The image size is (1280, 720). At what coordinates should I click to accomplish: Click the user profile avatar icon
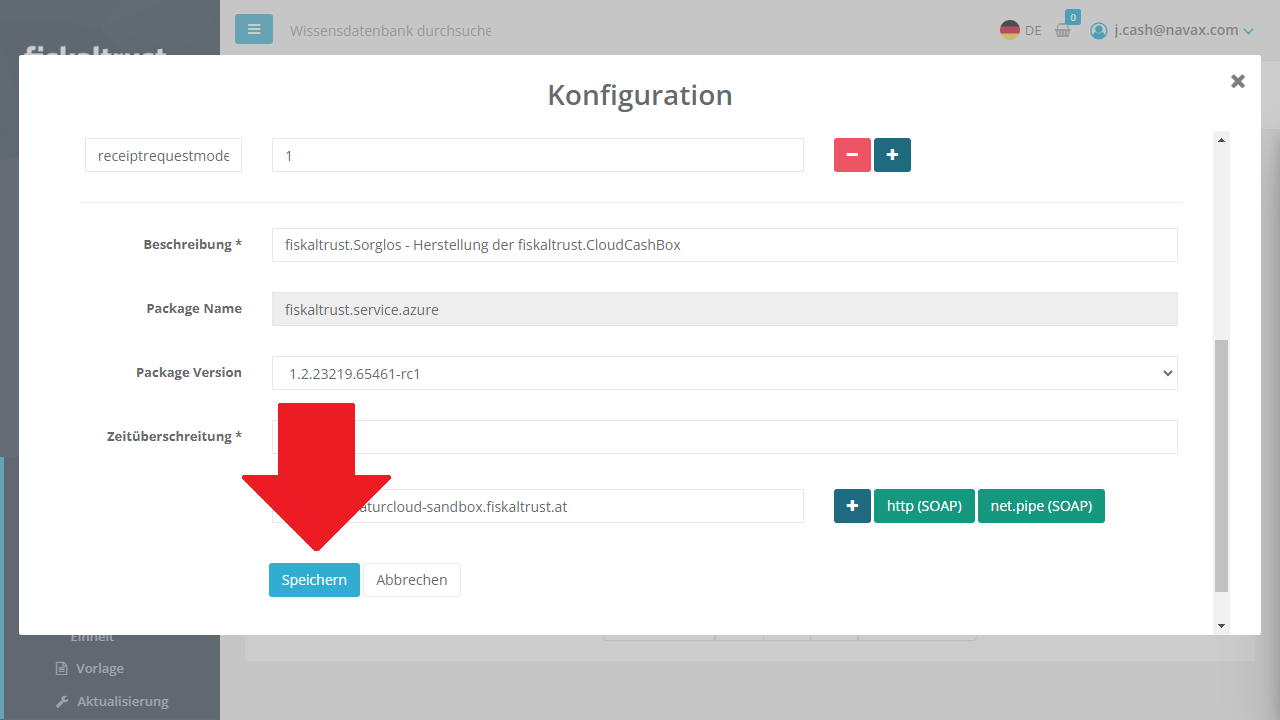click(x=1099, y=30)
